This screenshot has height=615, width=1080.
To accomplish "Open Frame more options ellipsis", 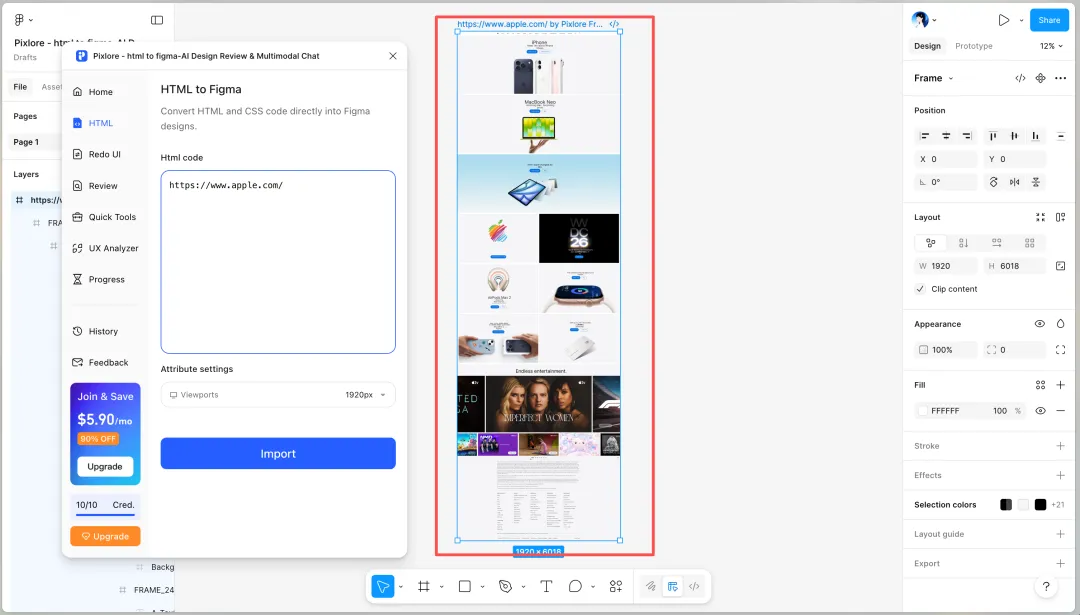I will point(1061,78).
